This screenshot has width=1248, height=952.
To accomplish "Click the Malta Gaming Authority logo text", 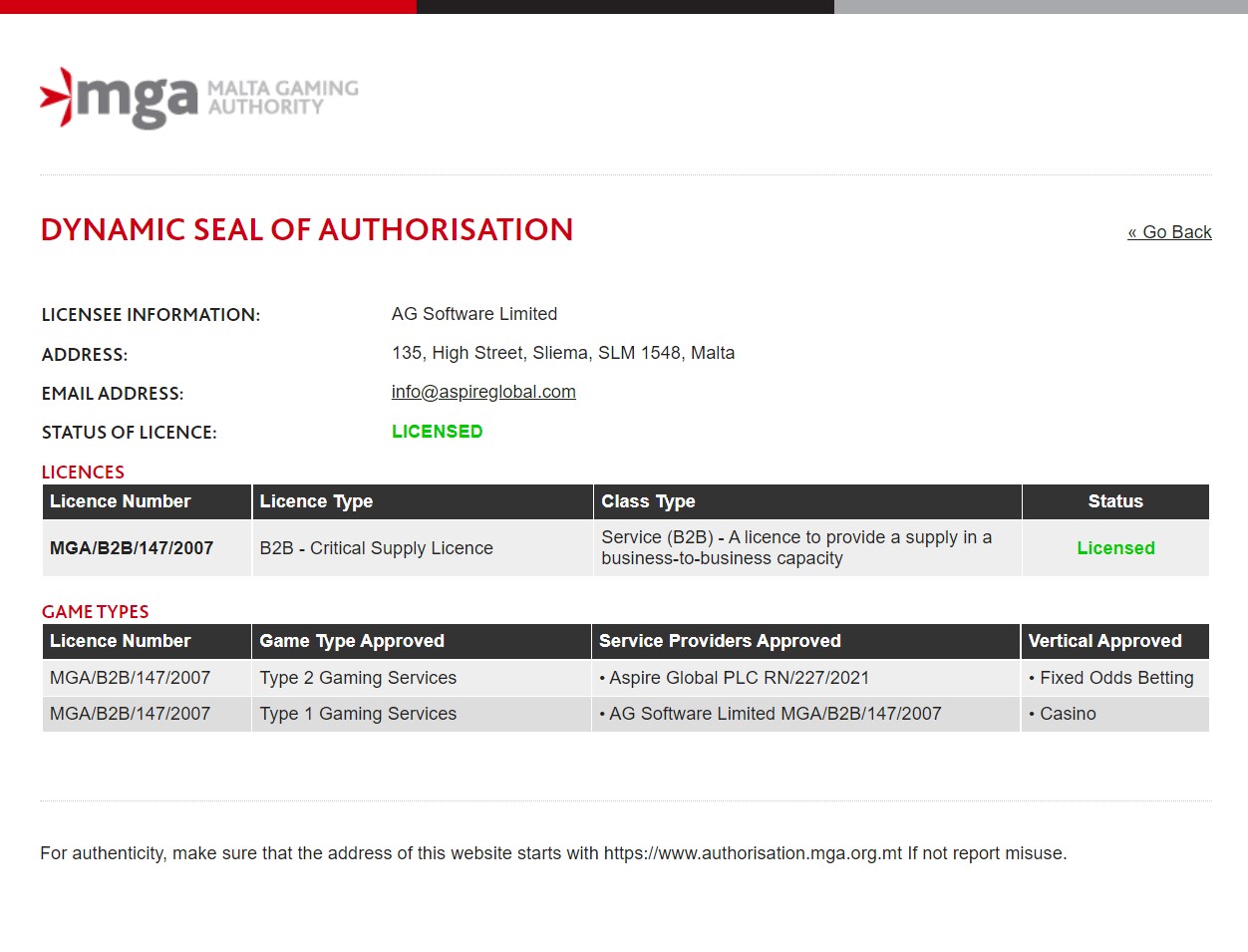I will pos(282,98).
